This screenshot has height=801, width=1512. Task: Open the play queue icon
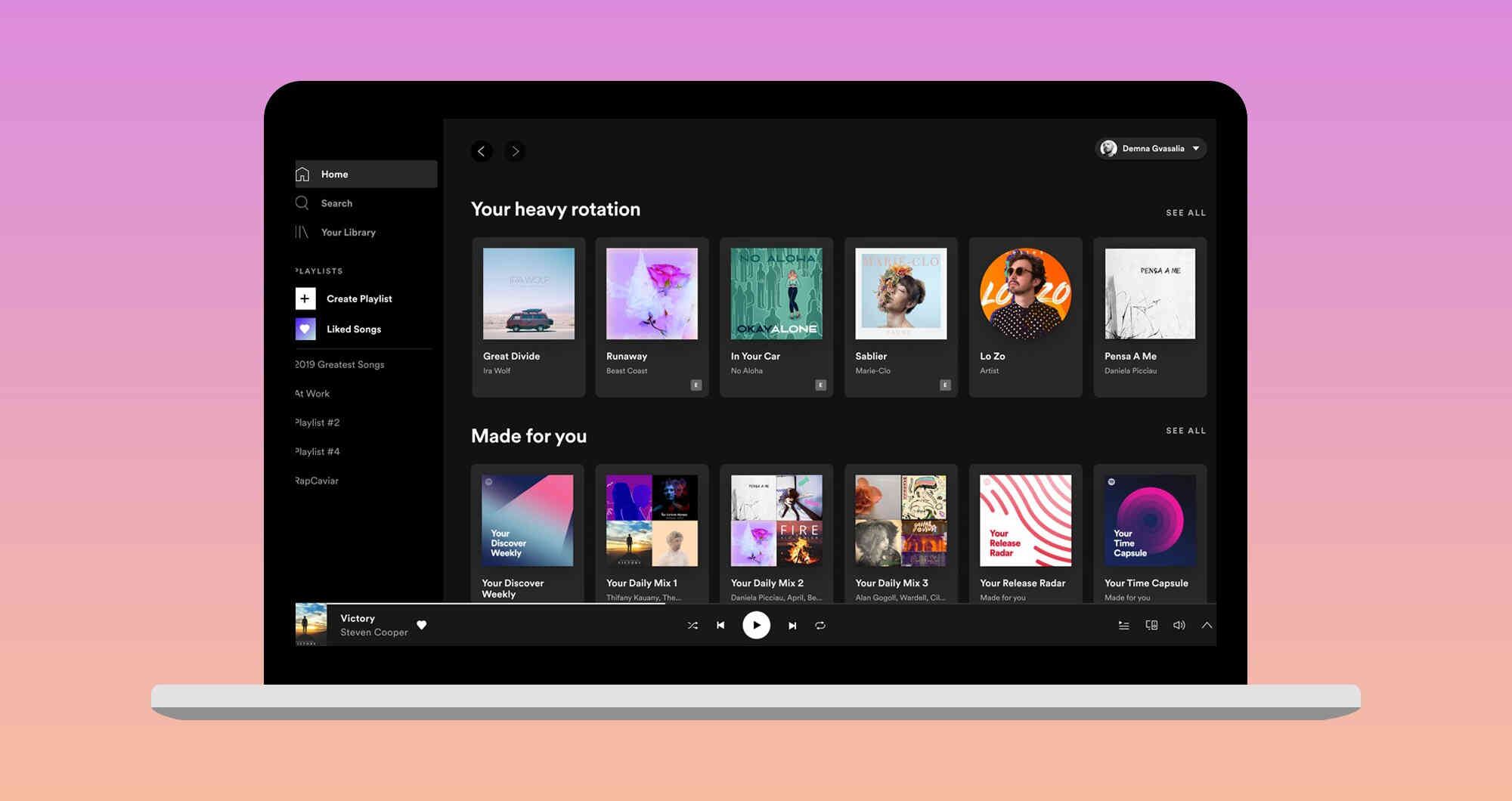[x=1124, y=625]
